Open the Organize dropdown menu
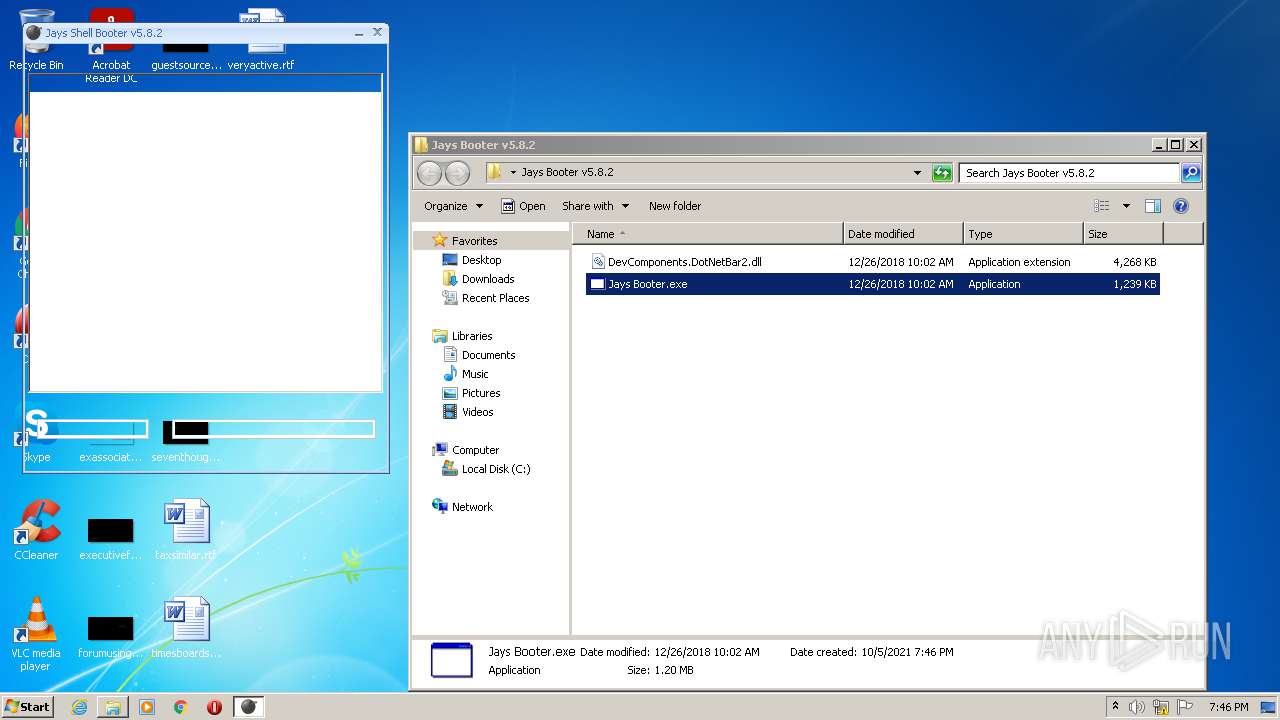1280x720 pixels. [x=453, y=206]
